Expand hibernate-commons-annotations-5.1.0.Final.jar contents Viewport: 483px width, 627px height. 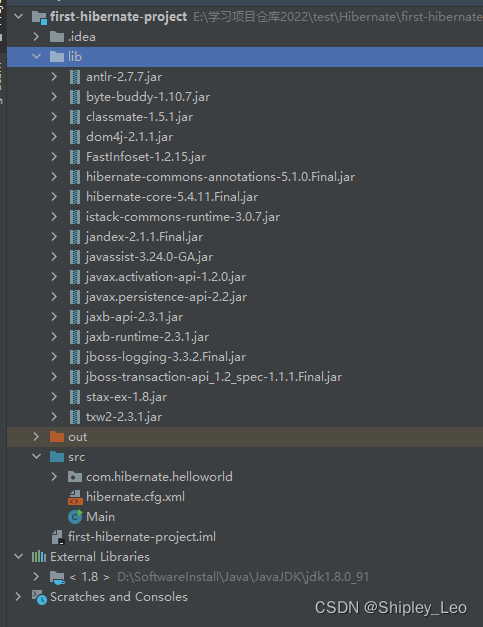54,177
